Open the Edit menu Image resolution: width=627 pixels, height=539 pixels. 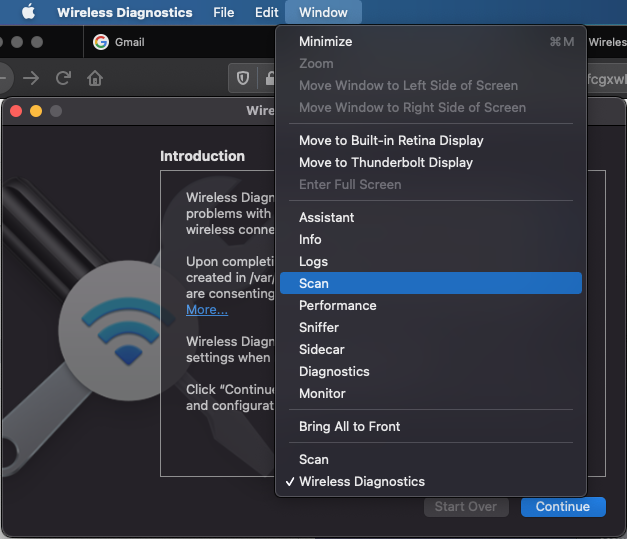[x=266, y=12]
